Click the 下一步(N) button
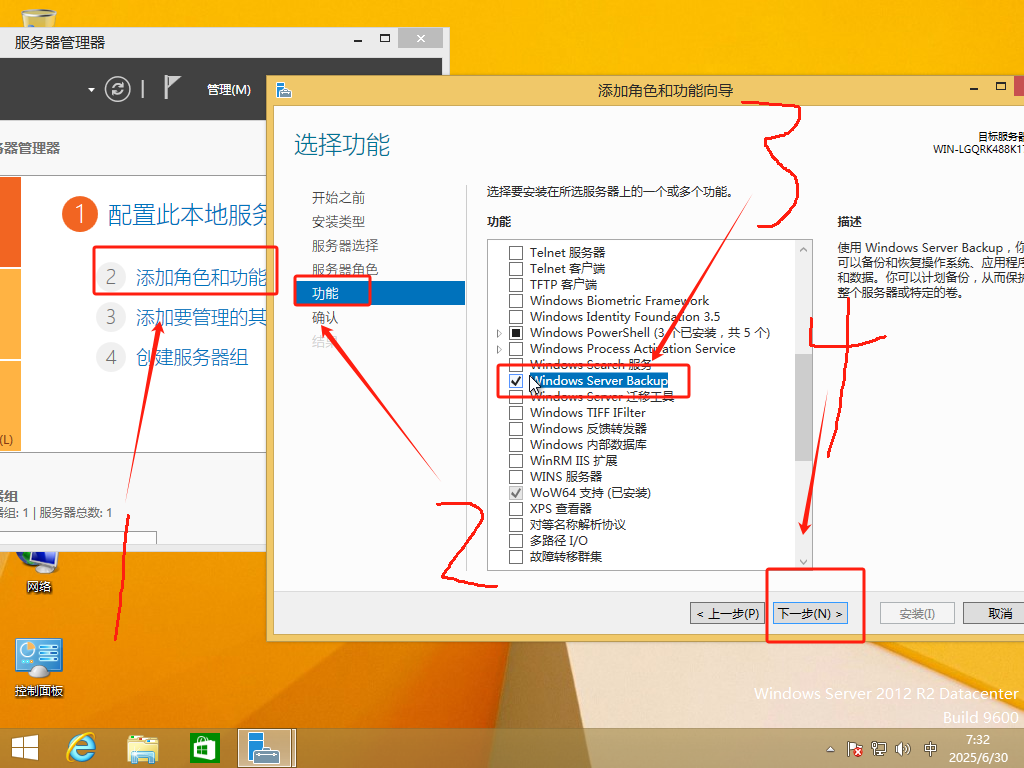Screen dimensions: 1024x768 [x=810, y=613]
